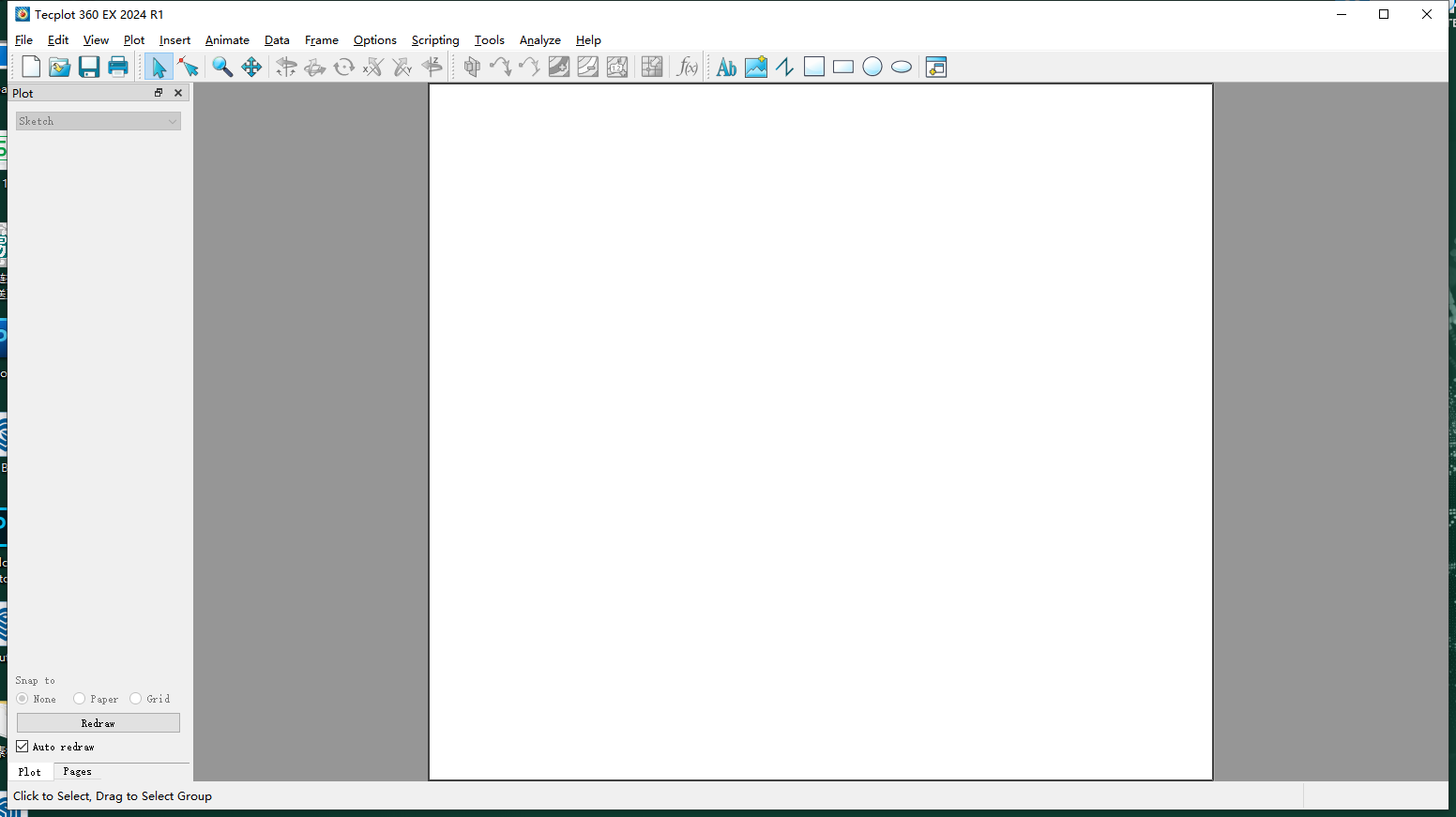Click the streamtrace termination line tool
The width and height of the screenshot is (1456, 817).
530,67
